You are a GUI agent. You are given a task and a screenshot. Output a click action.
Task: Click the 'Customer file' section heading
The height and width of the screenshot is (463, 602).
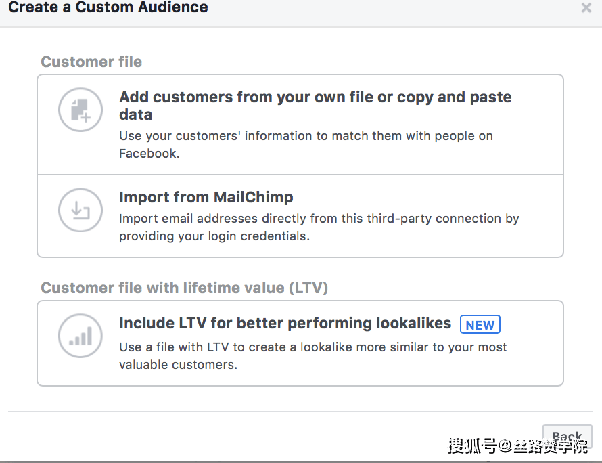point(91,62)
